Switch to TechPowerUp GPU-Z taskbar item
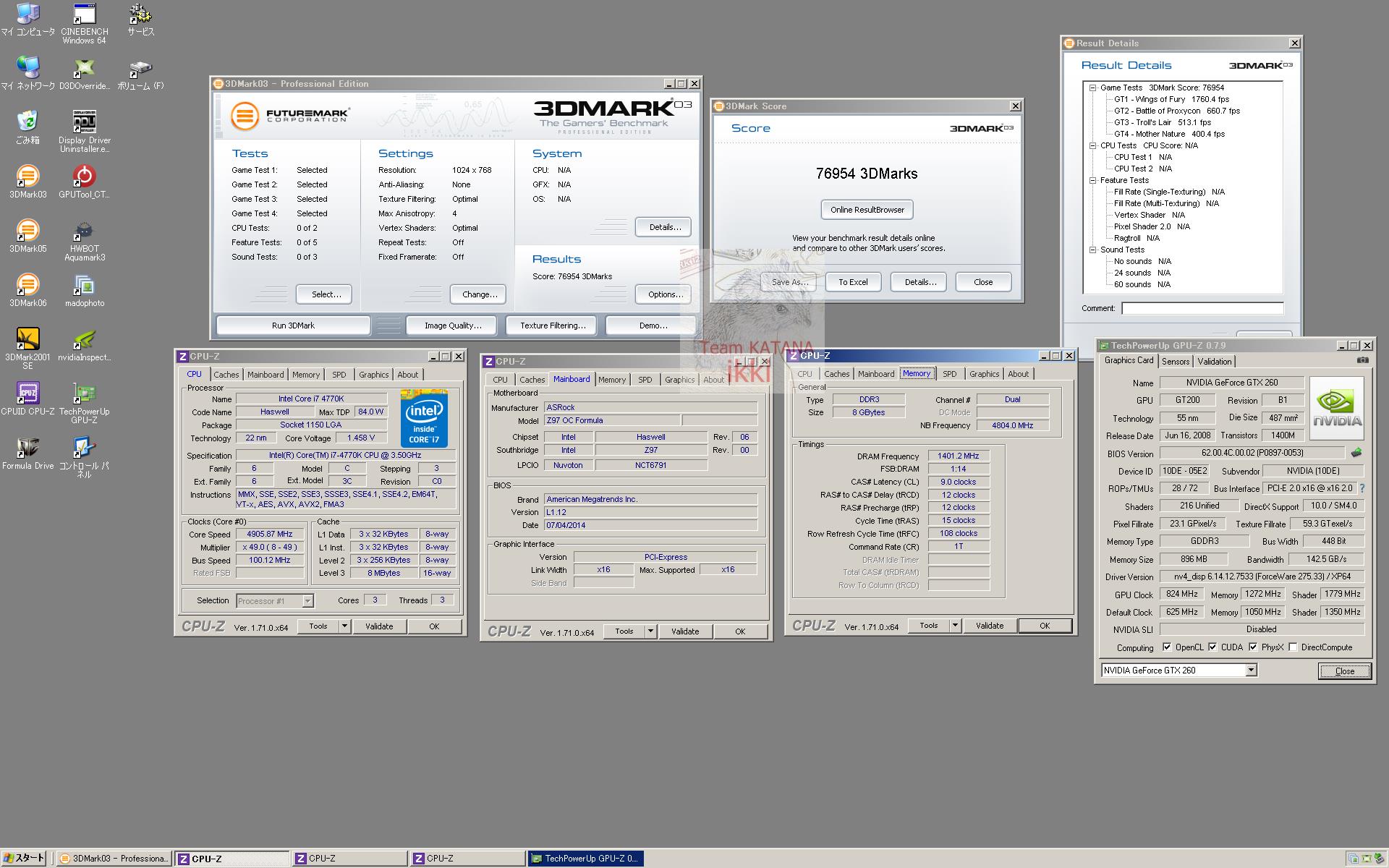Viewport: 1389px width, 868px height. [585, 859]
